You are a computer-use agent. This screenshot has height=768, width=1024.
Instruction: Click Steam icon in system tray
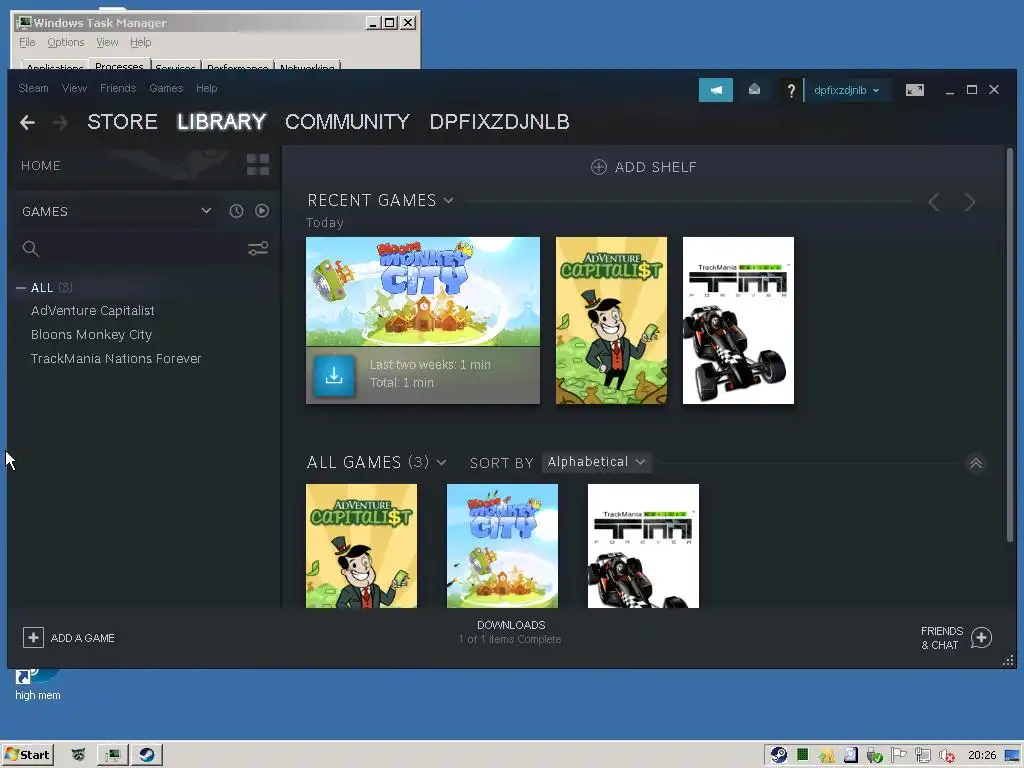coord(778,755)
